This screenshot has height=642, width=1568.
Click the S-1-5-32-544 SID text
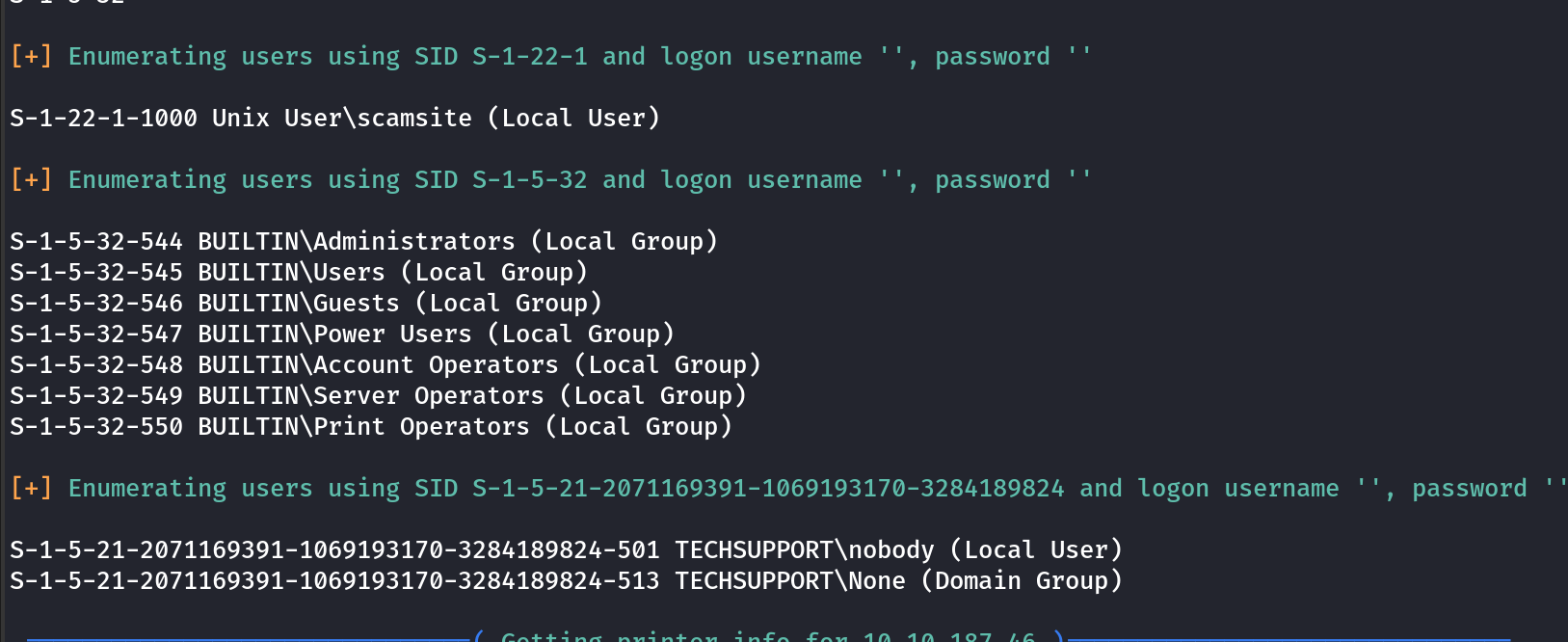tap(96, 241)
